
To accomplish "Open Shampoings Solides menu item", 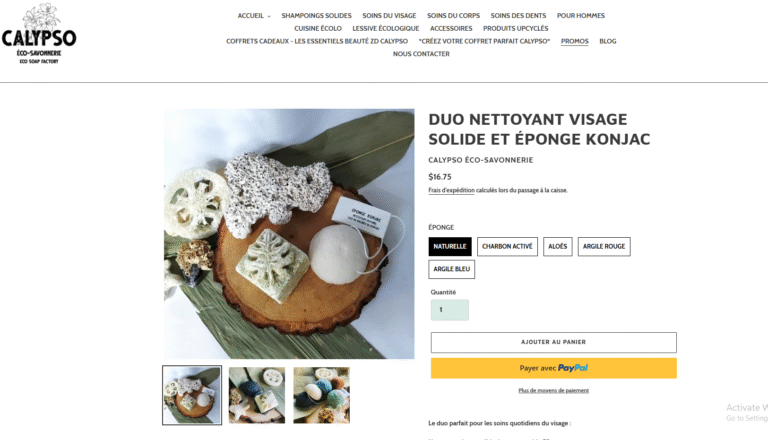I will (316, 16).
